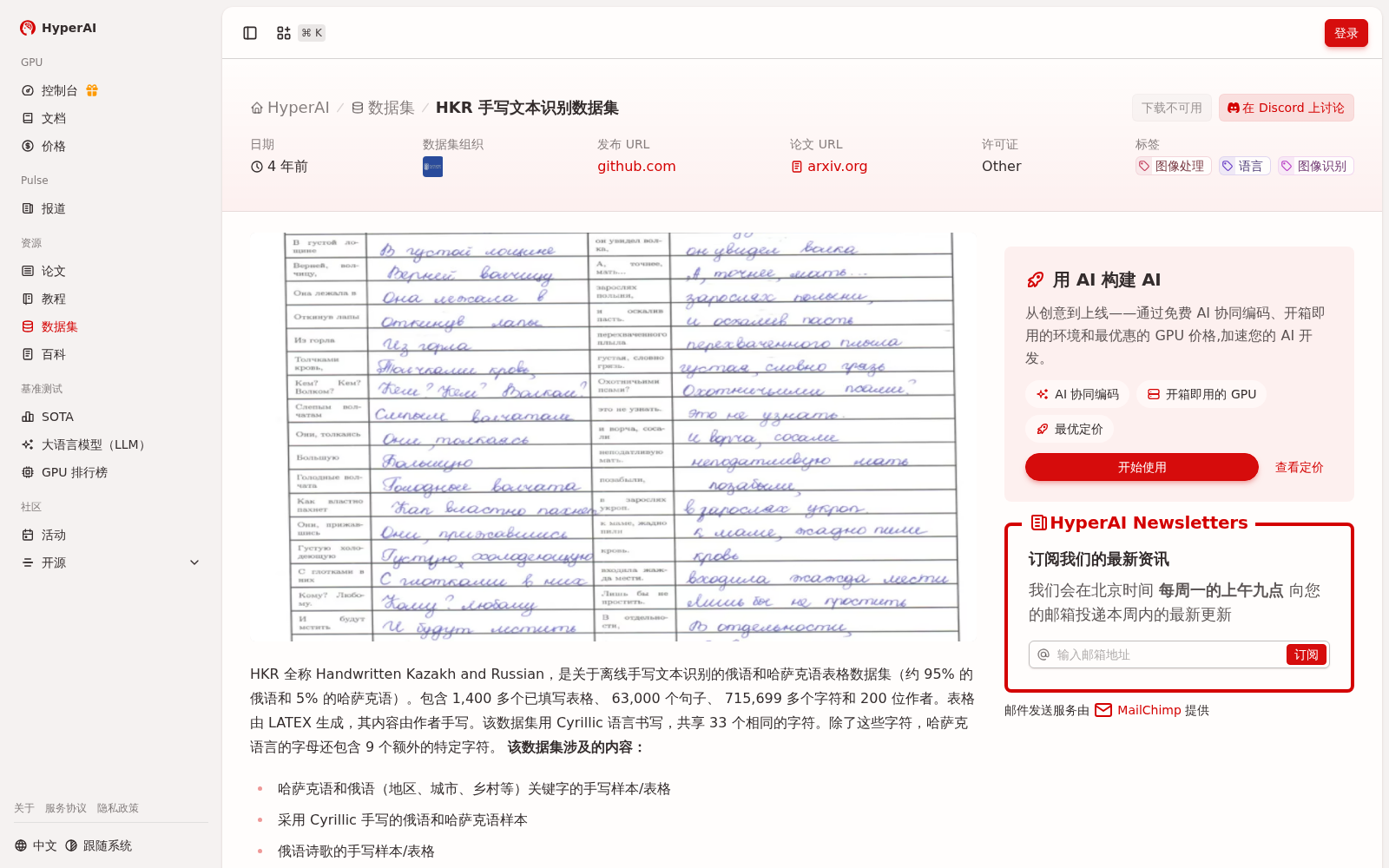Click 在 Discord 上讨论 button
The height and width of the screenshot is (868, 1389).
pos(1286,108)
